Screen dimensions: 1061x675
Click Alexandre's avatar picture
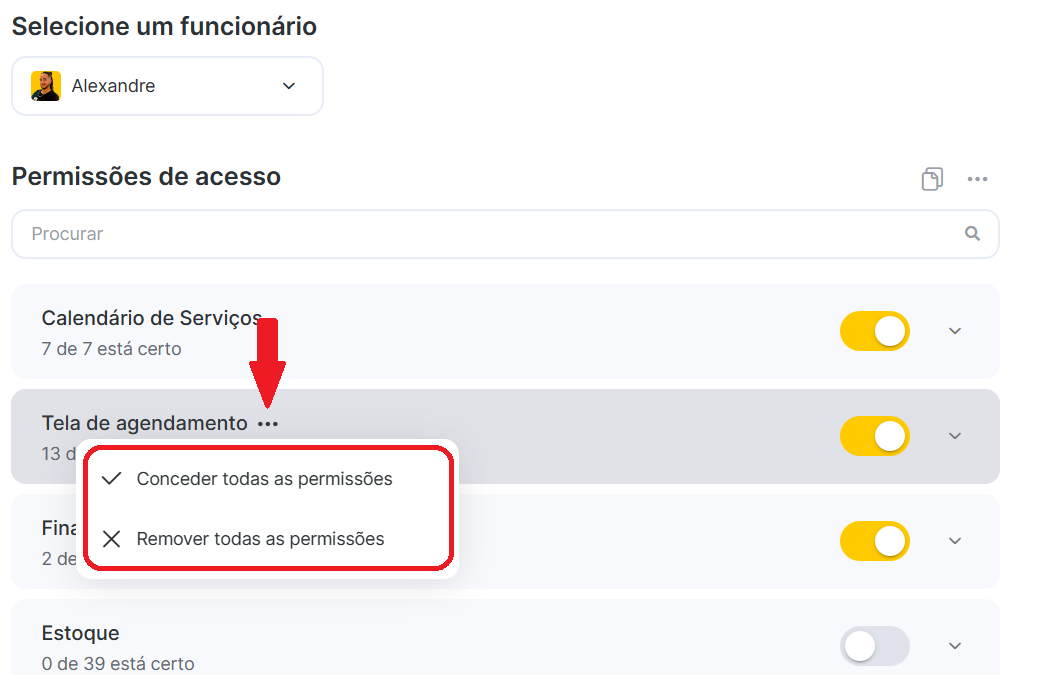[x=46, y=86]
